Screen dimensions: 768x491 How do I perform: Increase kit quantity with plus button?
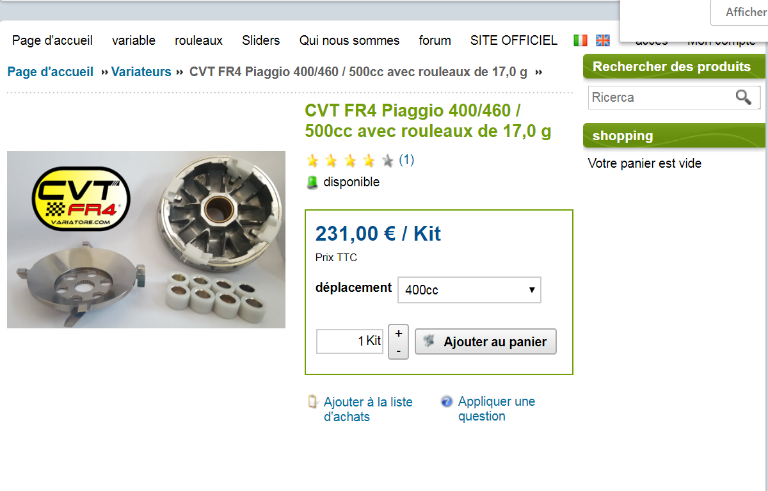tap(399, 333)
